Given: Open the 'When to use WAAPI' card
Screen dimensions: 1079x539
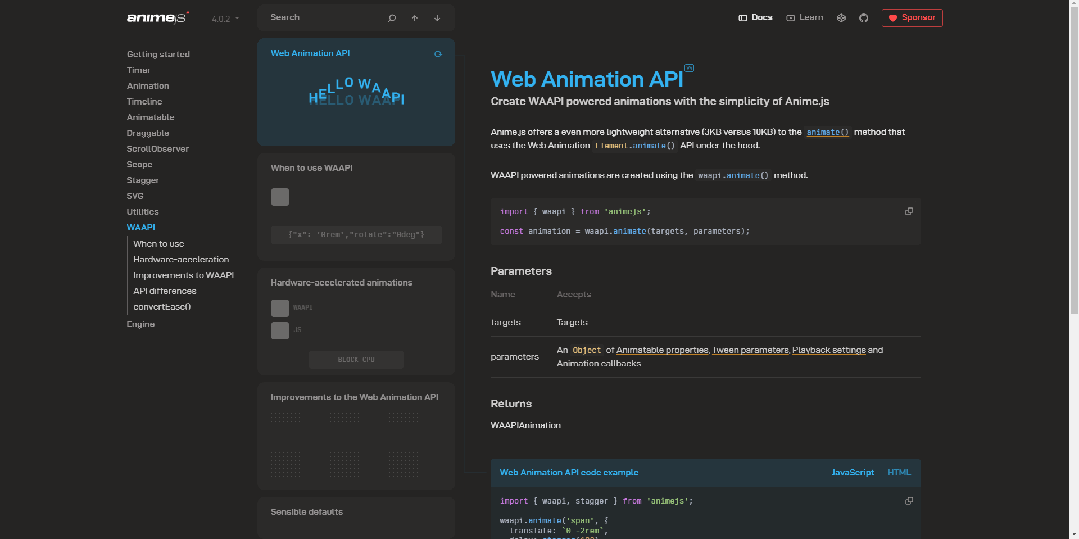Looking at the screenshot, I should 356,207.
